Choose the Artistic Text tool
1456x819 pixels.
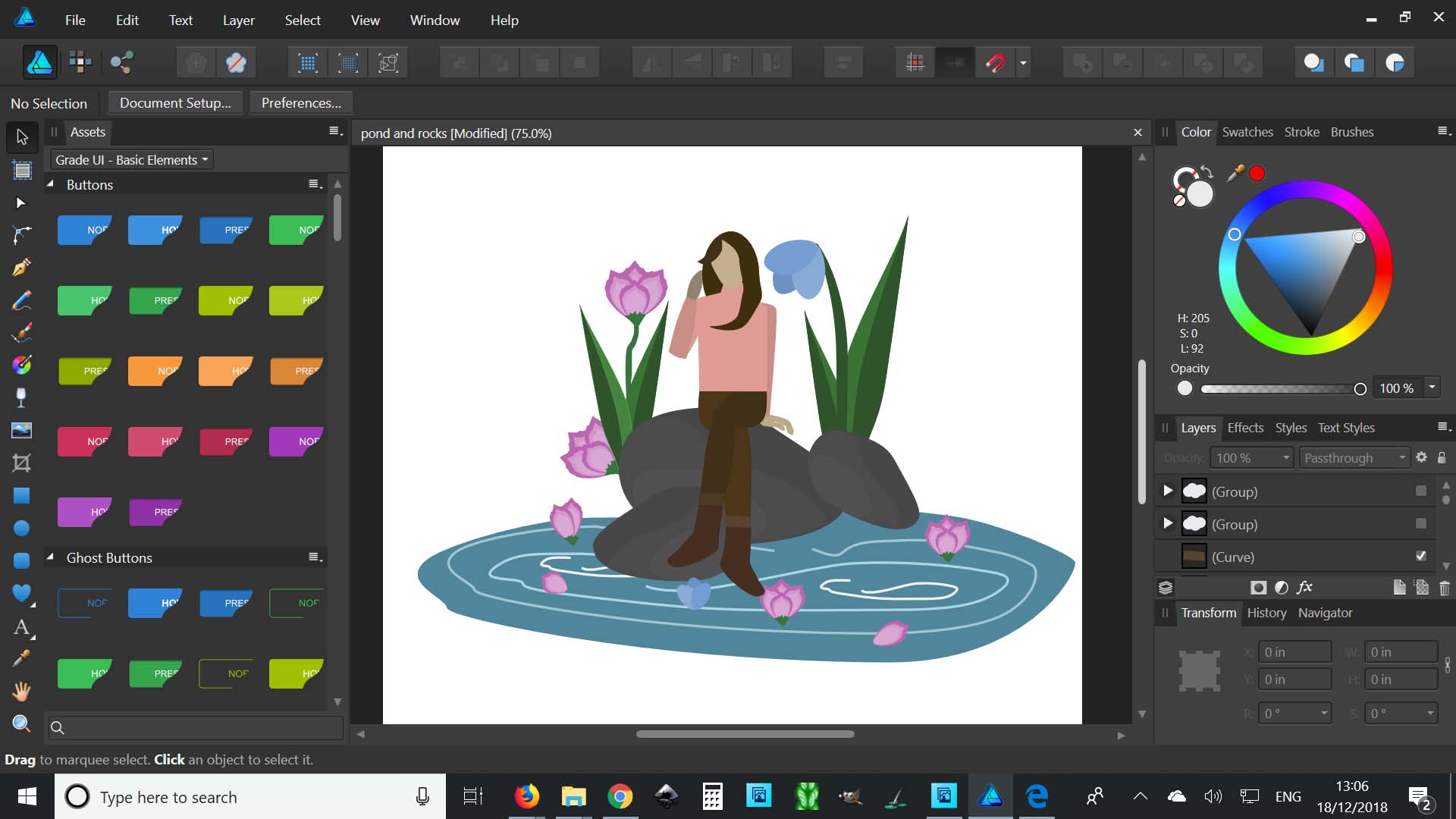pos(22,628)
